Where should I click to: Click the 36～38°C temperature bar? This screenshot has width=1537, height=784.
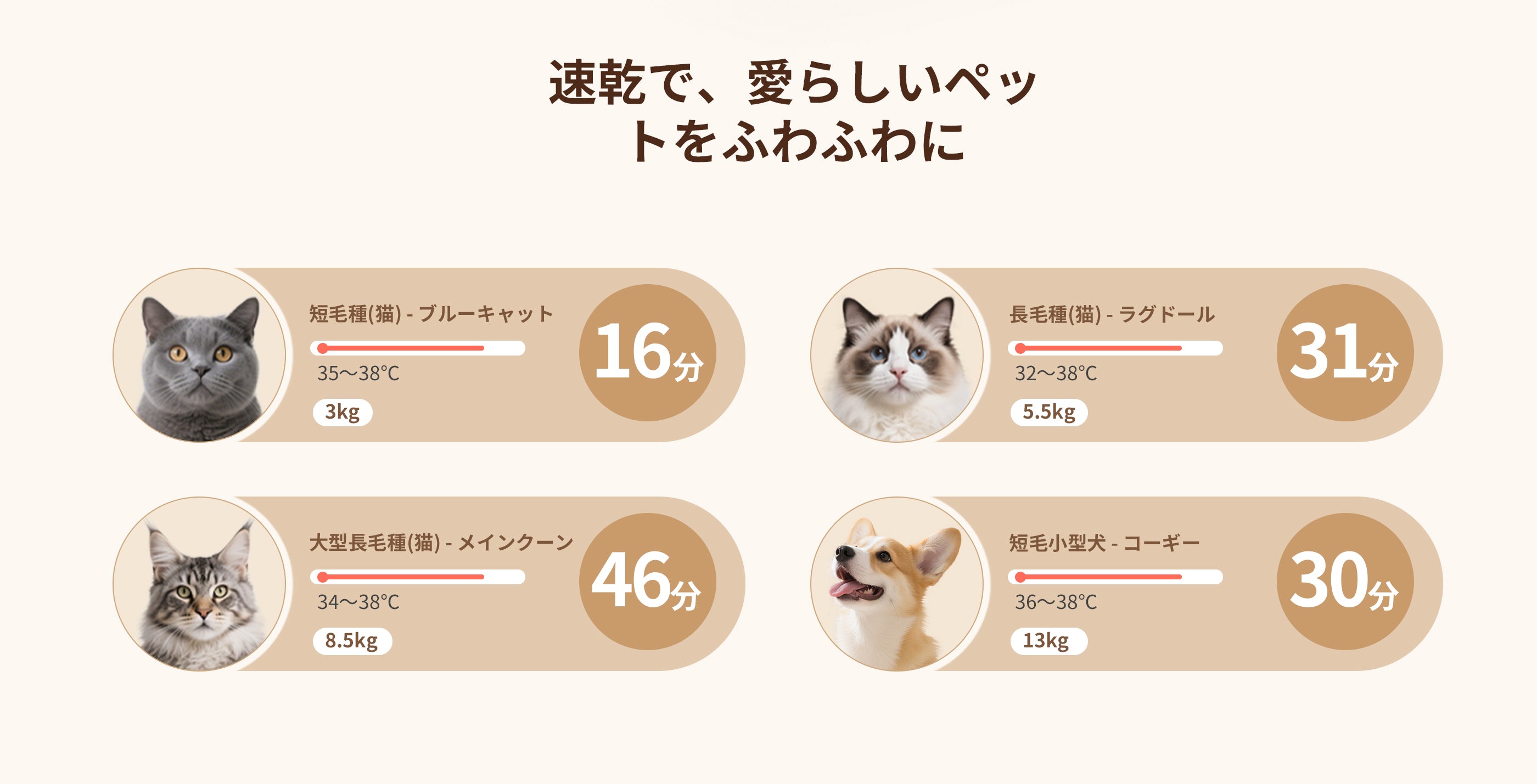(1115, 577)
